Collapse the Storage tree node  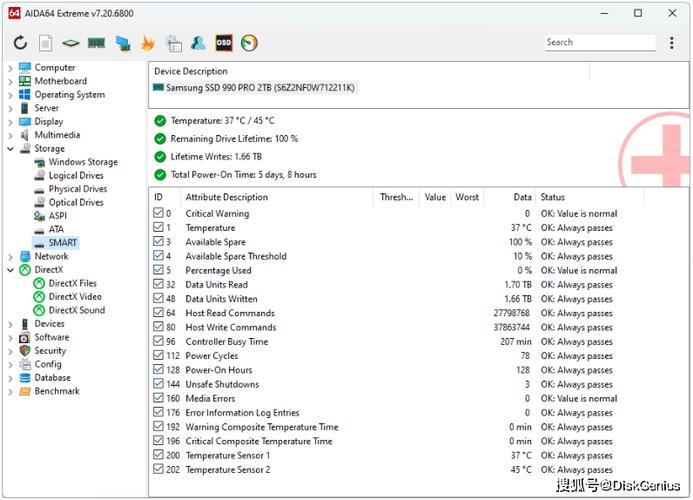coord(10,149)
